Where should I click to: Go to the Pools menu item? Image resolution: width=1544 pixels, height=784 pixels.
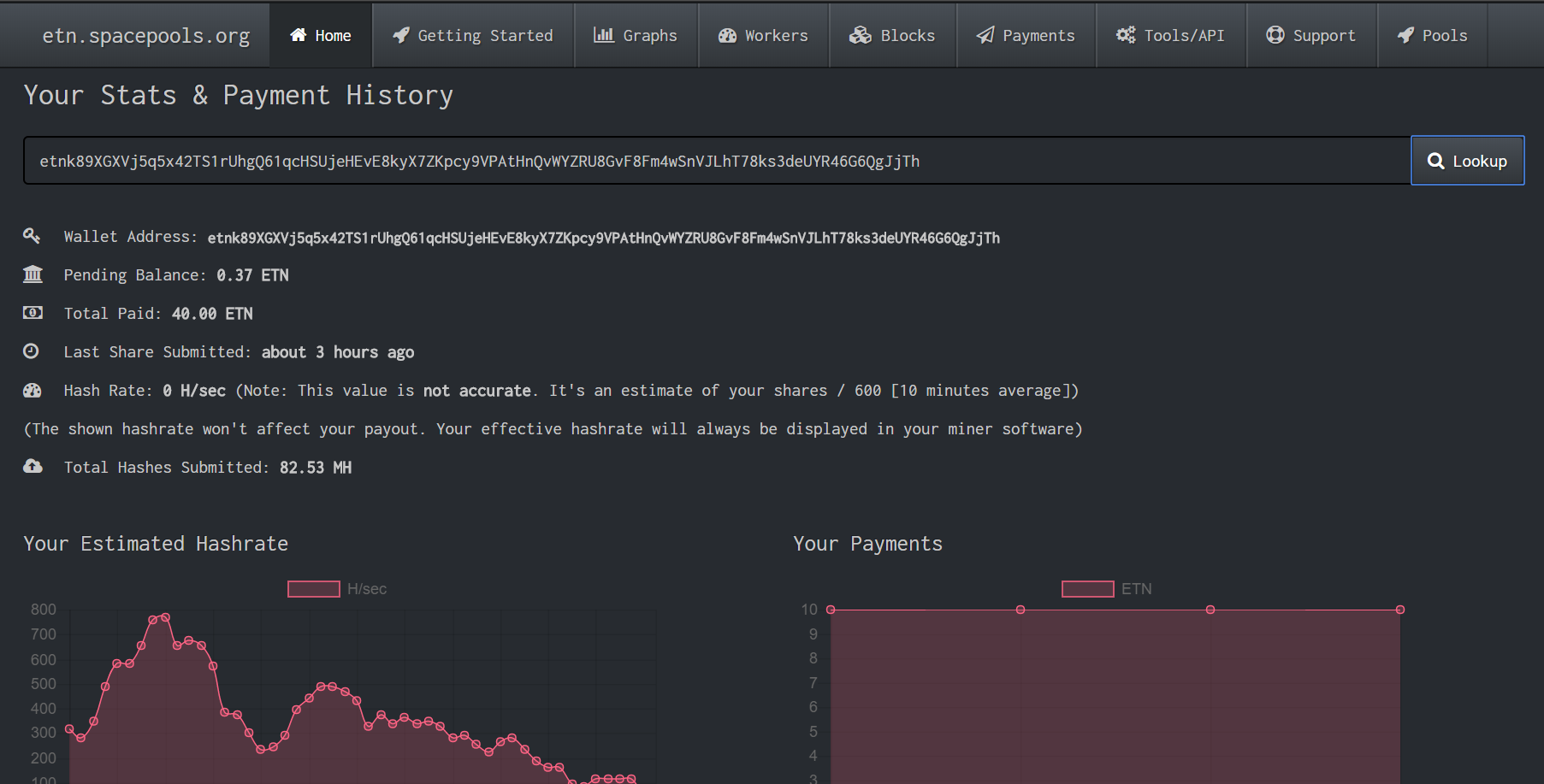[x=1433, y=35]
